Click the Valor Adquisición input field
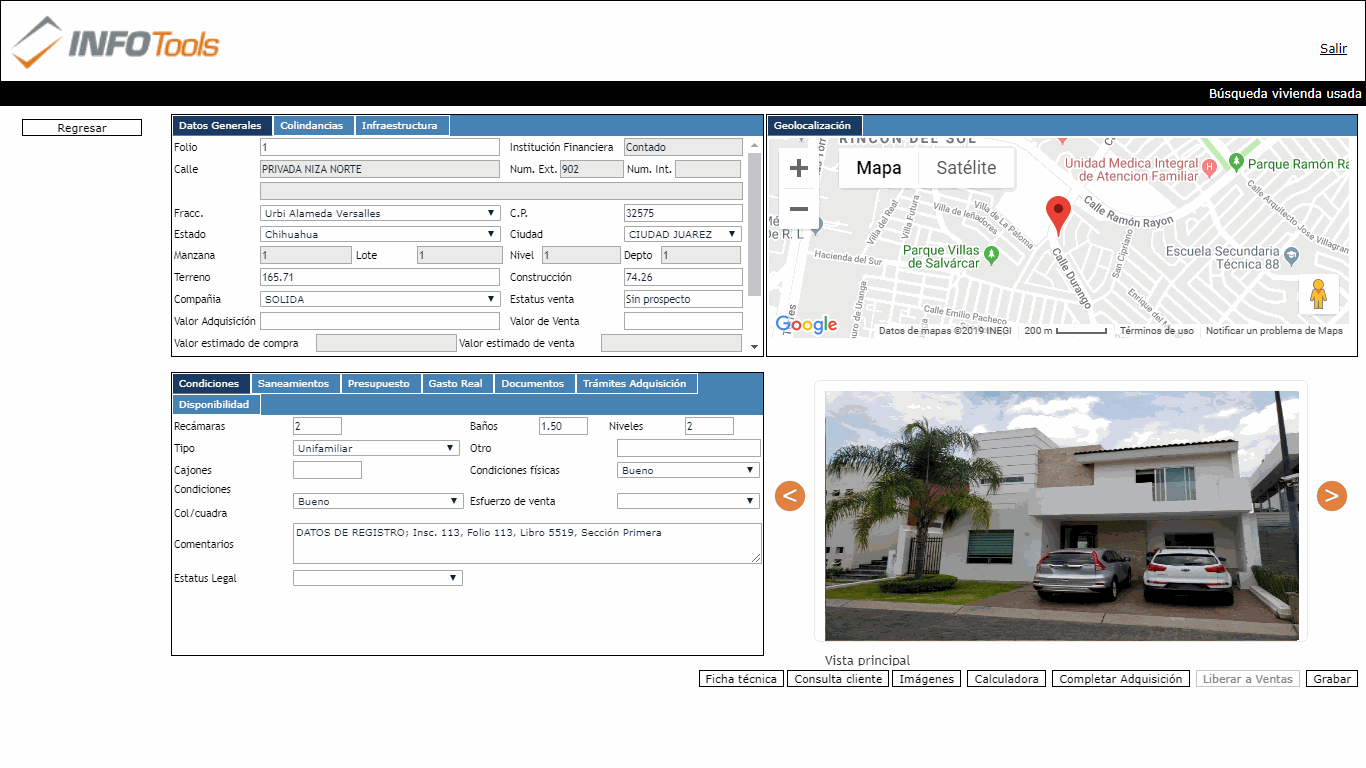 (380, 321)
